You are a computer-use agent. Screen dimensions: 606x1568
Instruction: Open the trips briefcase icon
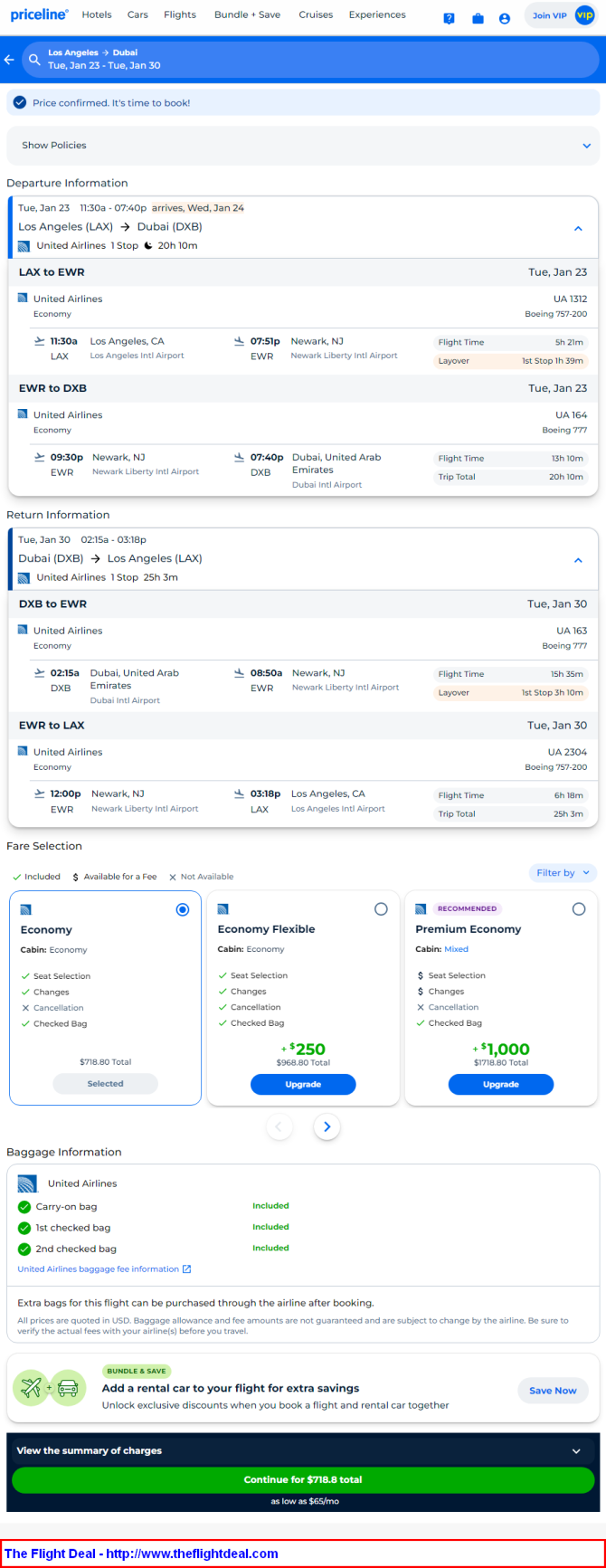click(478, 18)
